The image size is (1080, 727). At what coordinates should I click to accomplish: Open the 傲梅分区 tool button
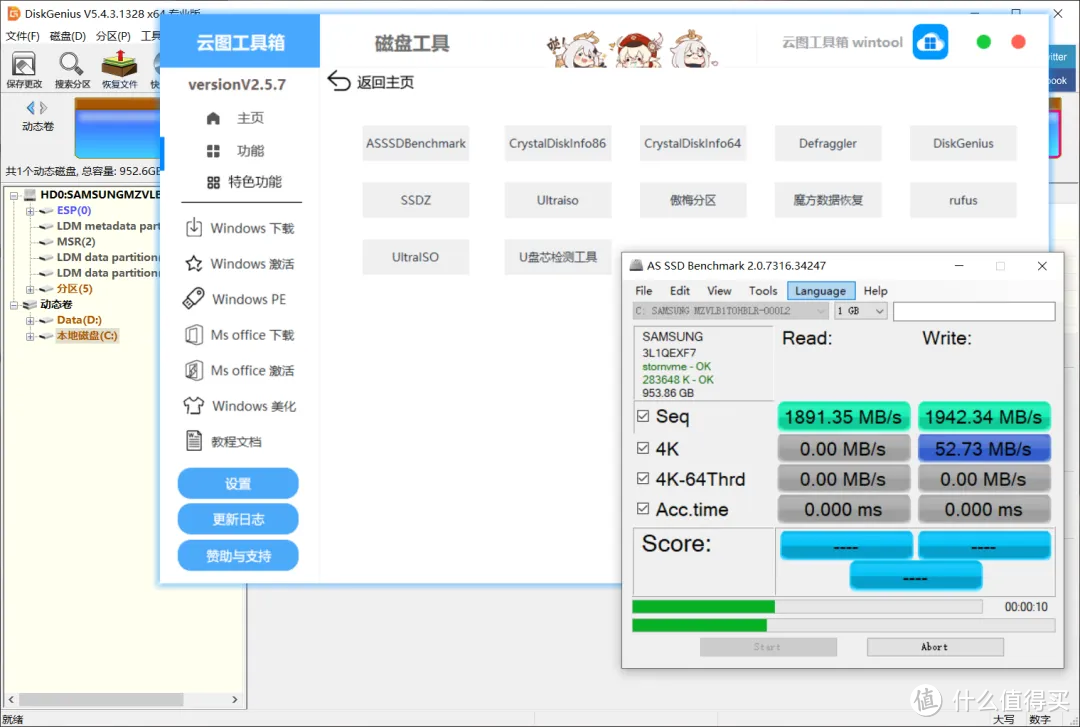pyautogui.click(x=692, y=200)
